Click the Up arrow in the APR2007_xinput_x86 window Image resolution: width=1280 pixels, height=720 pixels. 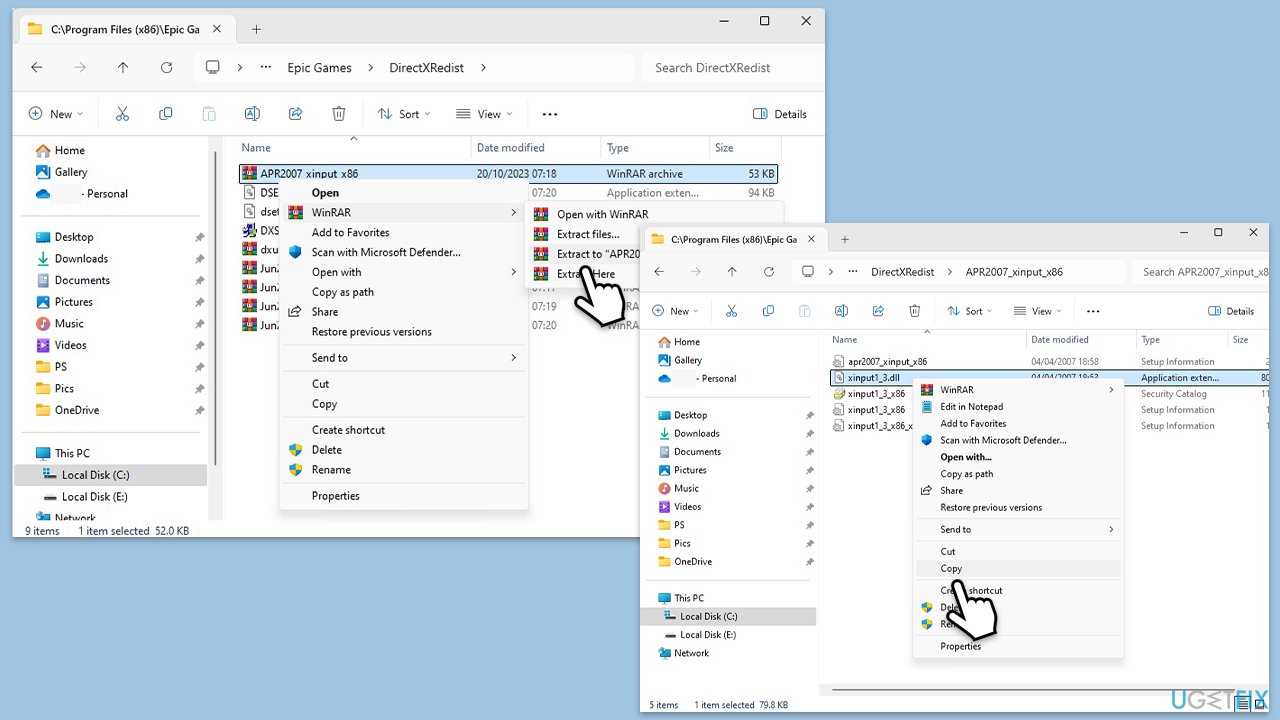[x=732, y=272]
